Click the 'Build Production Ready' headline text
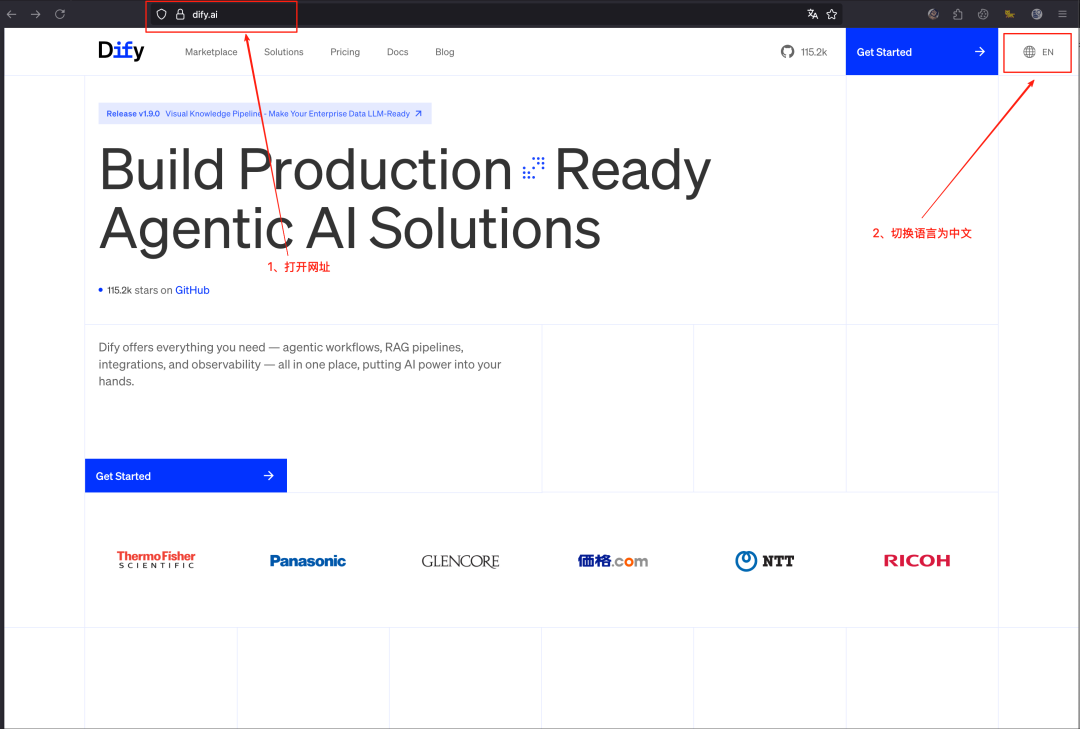The width and height of the screenshot is (1080, 729). click(405, 170)
